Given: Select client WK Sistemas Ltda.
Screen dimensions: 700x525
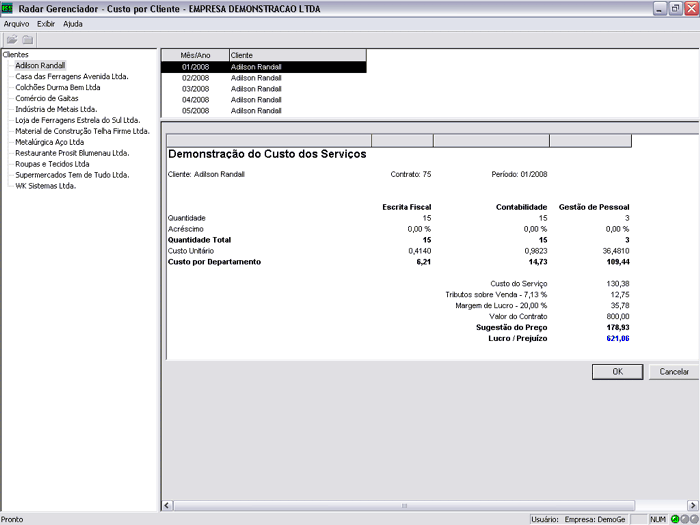Looking at the screenshot, I should 46,185.
